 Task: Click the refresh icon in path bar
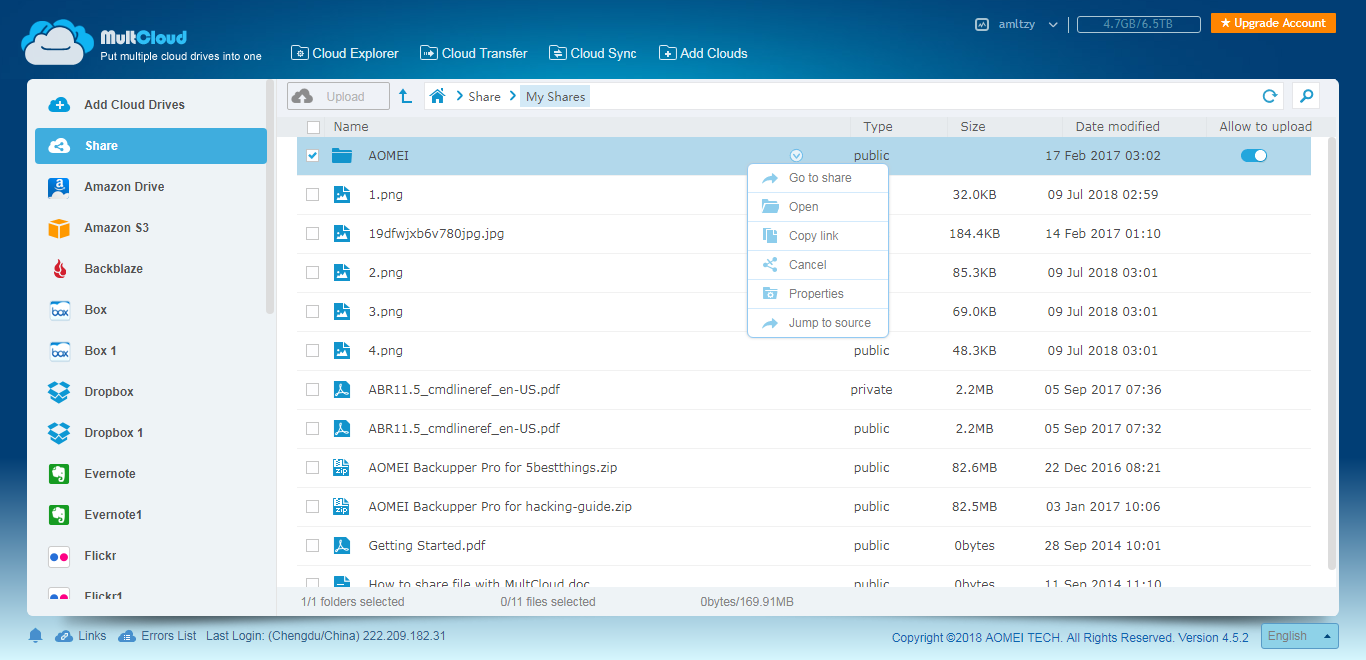point(1269,96)
